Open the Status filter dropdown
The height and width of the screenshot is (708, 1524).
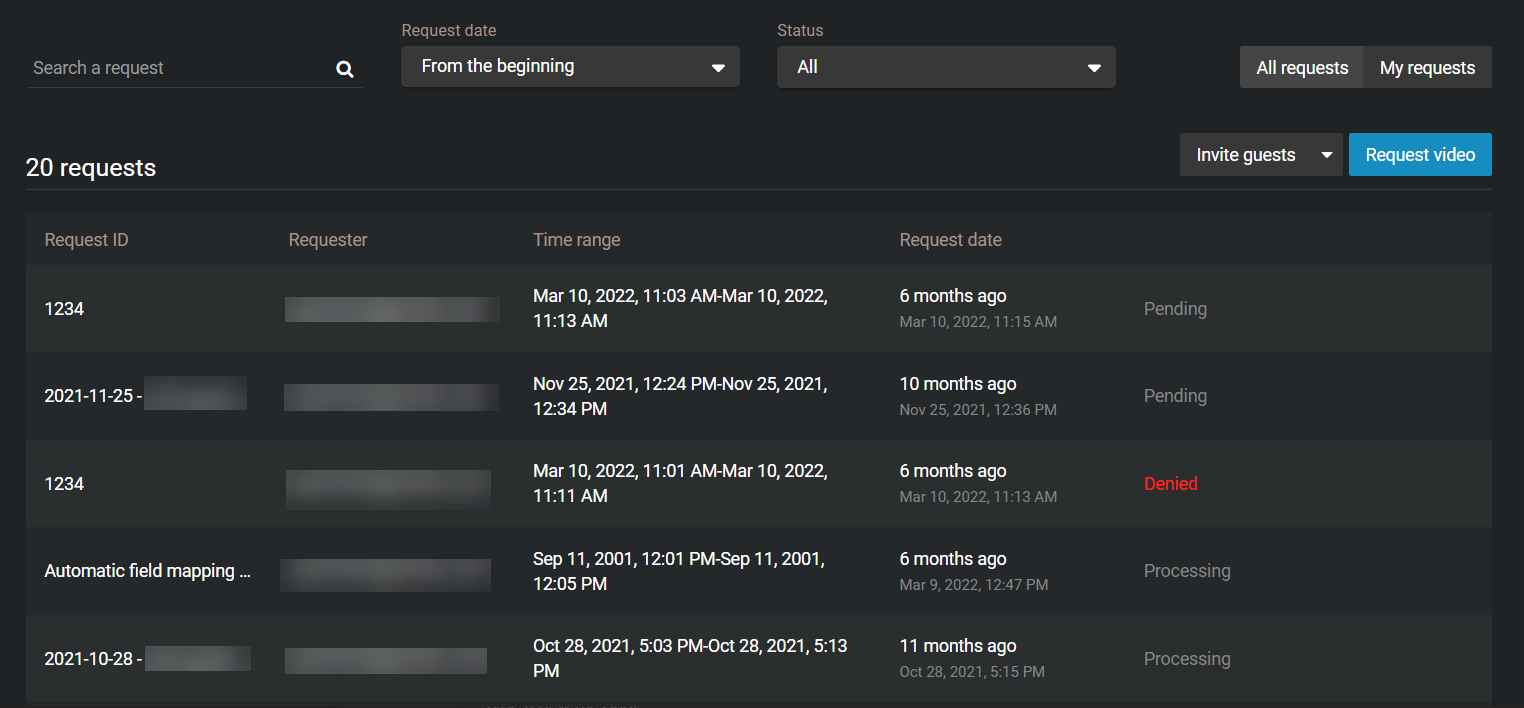[x=946, y=67]
